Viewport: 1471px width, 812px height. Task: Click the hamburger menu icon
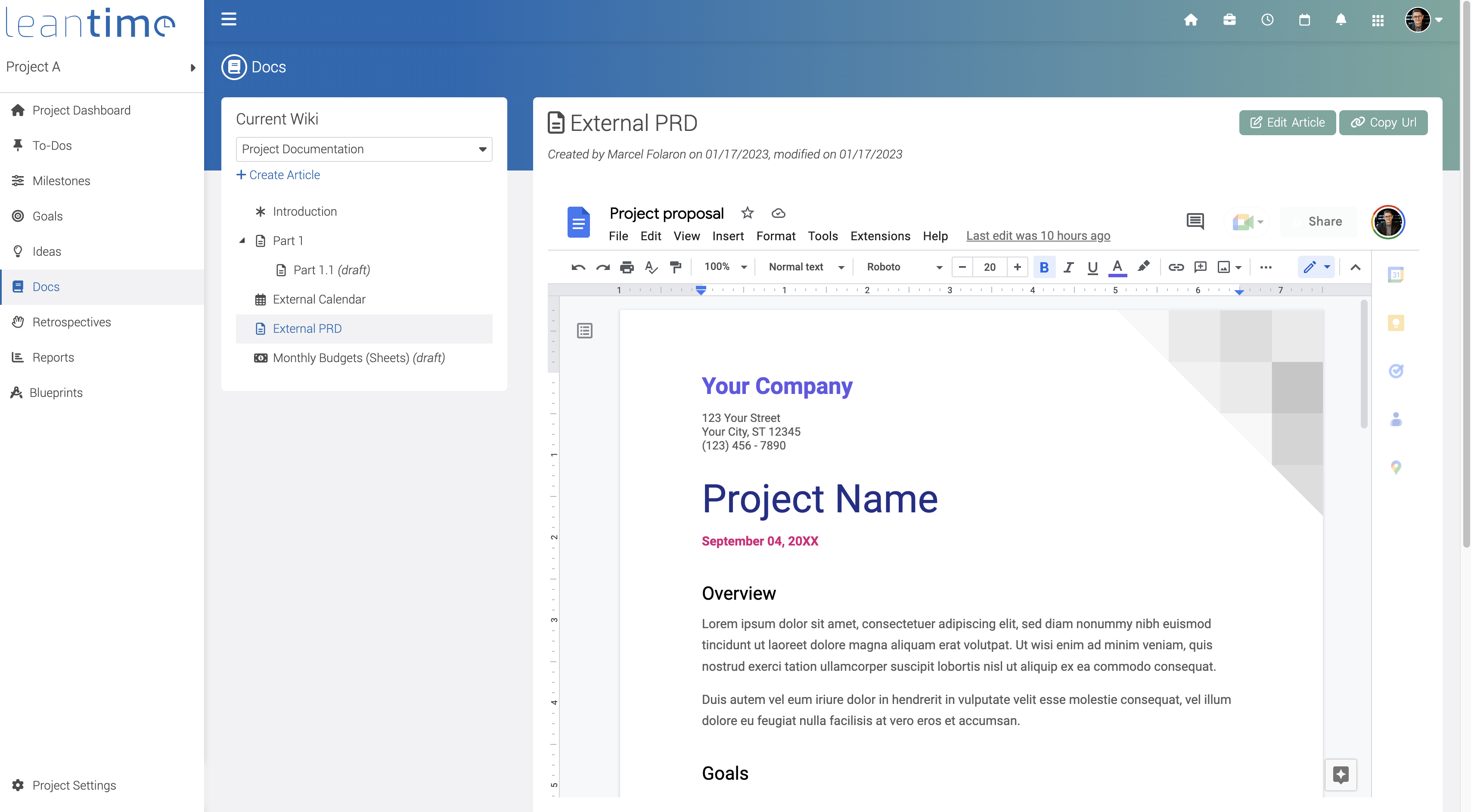click(x=228, y=19)
